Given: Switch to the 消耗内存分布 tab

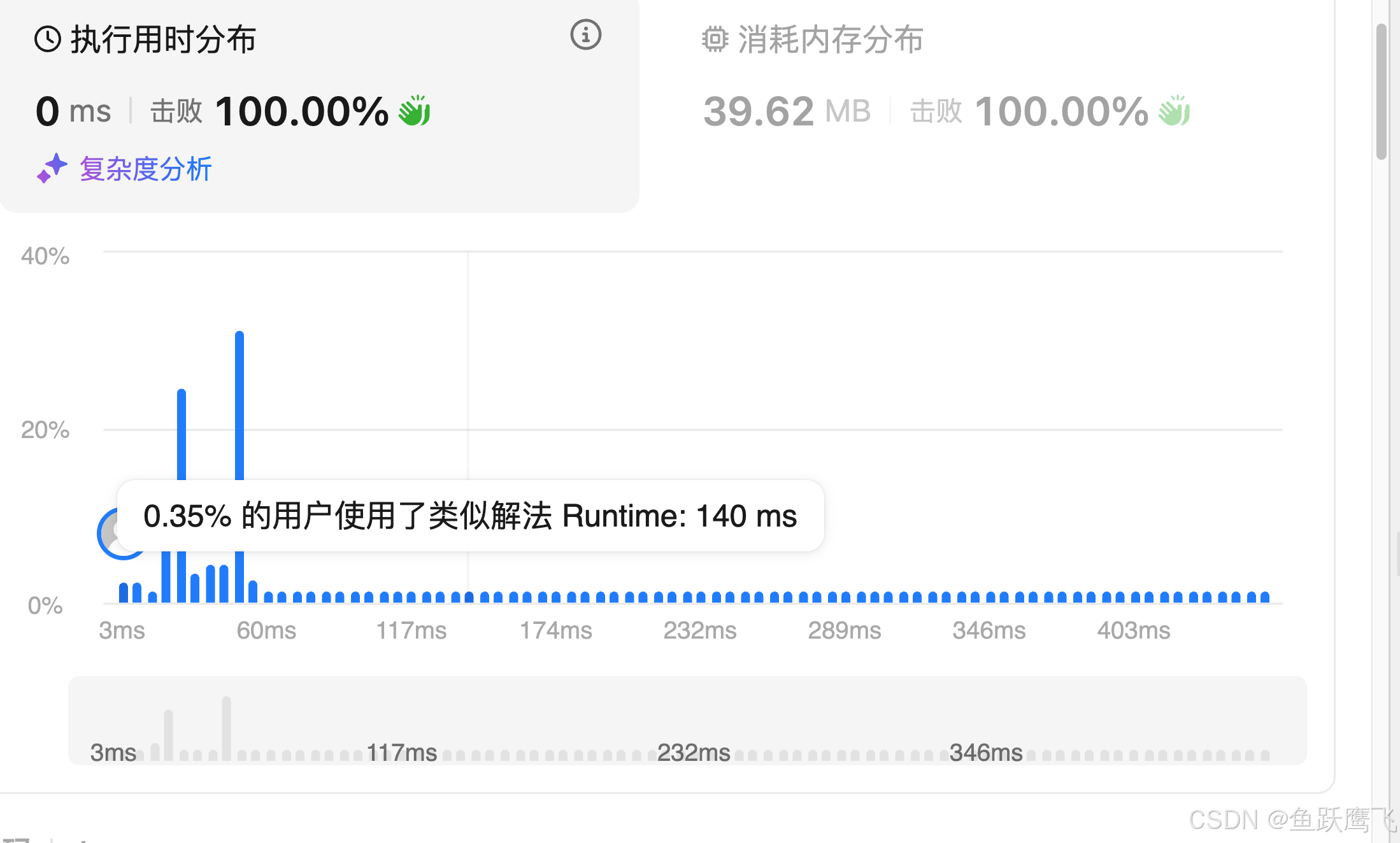Looking at the screenshot, I should tap(830, 39).
